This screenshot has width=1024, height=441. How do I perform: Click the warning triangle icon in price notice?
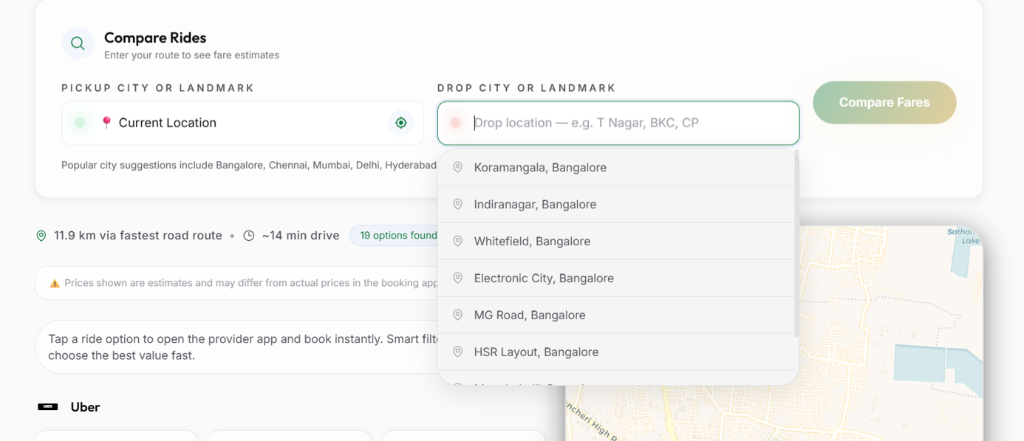click(55, 283)
